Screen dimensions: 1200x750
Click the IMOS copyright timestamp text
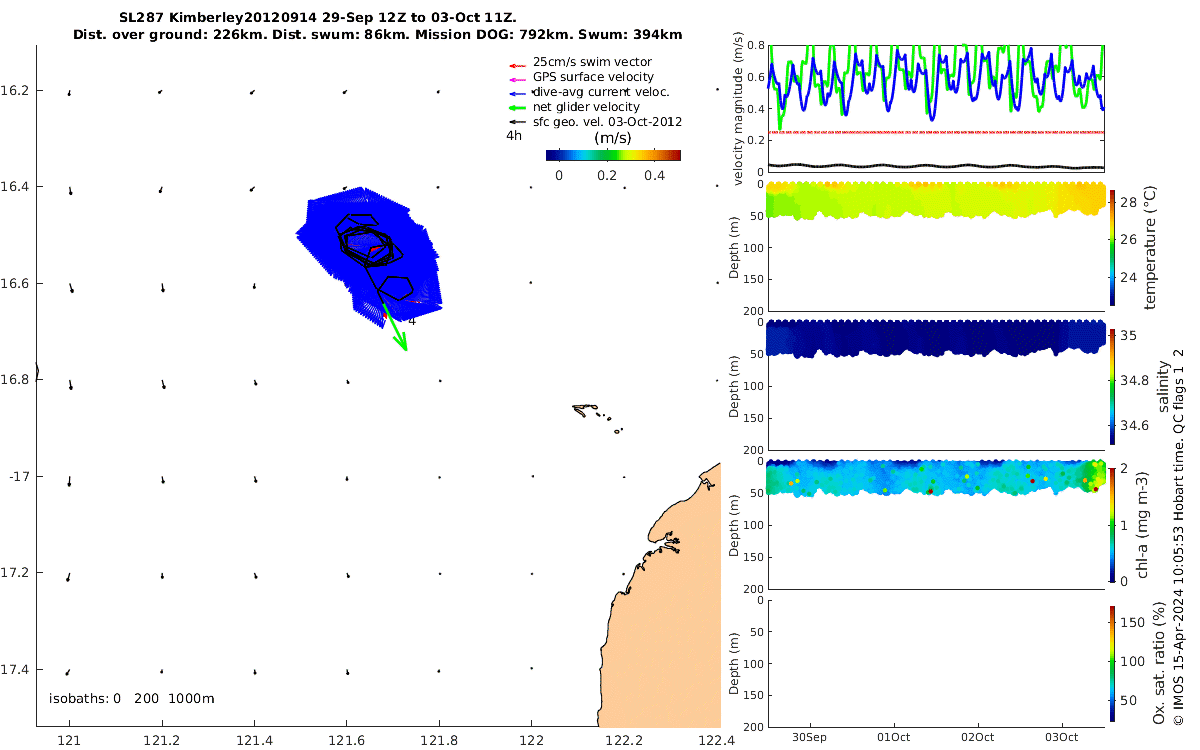pyautogui.click(x=1179, y=537)
